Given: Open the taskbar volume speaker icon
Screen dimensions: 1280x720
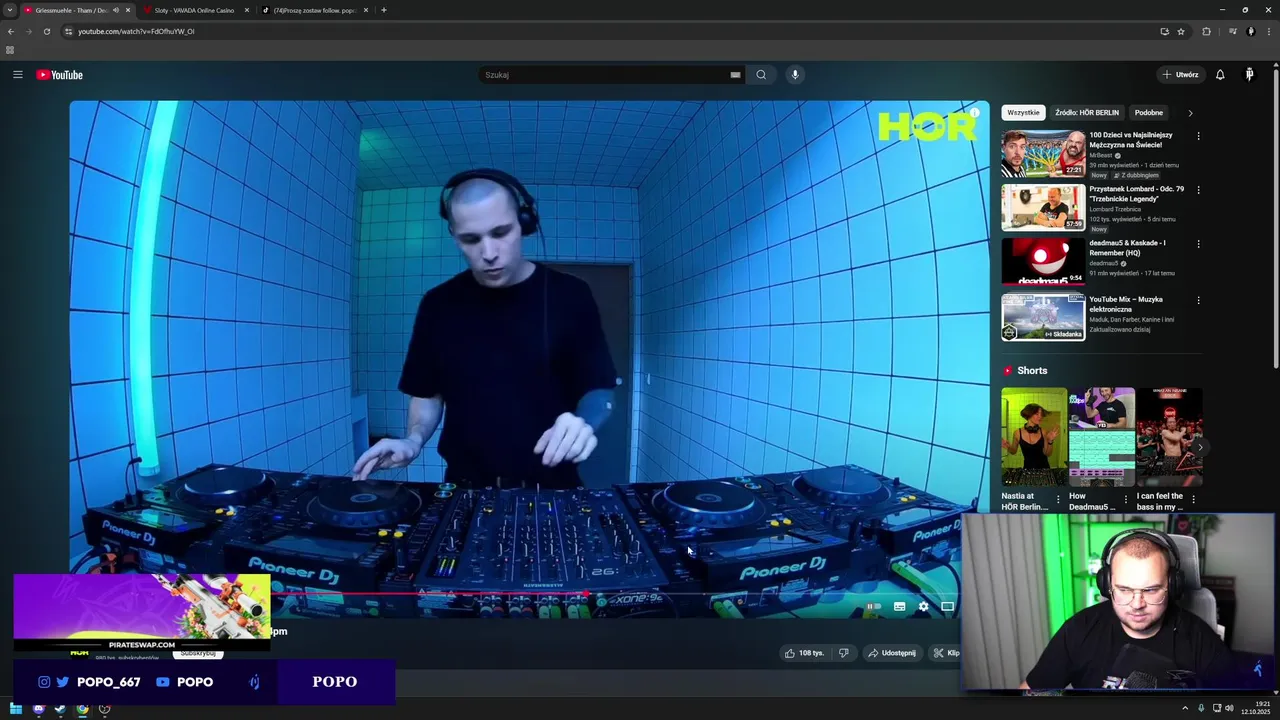Looking at the screenshot, I should point(1229,709).
